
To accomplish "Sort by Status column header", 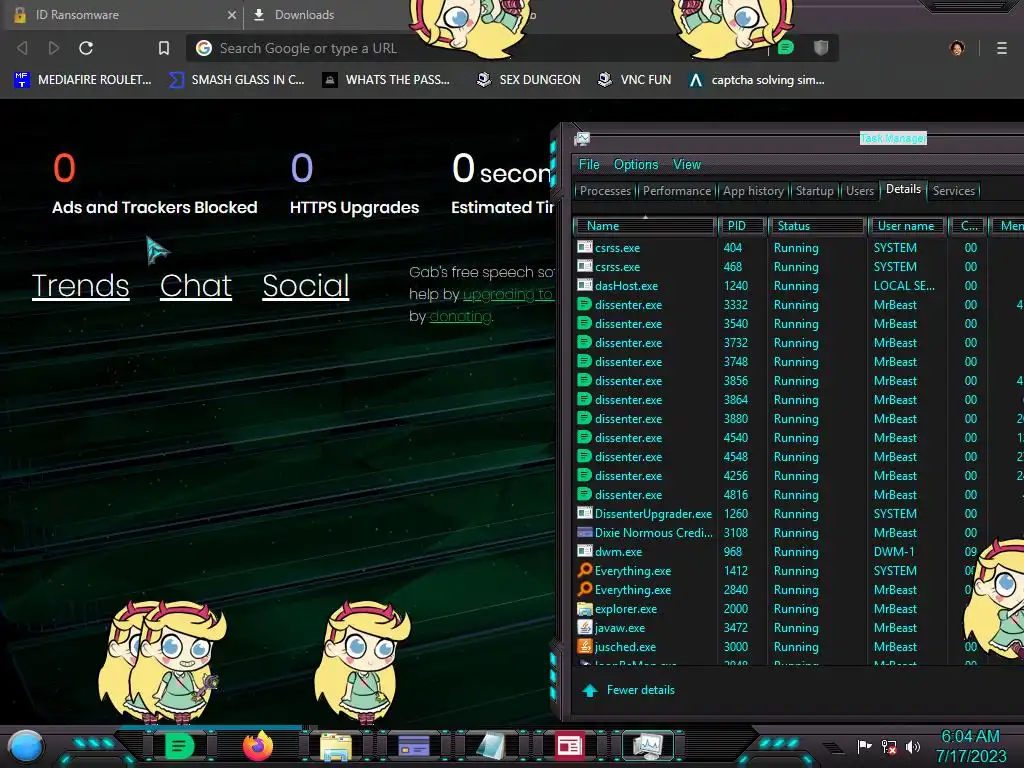I will pos(816,226).
